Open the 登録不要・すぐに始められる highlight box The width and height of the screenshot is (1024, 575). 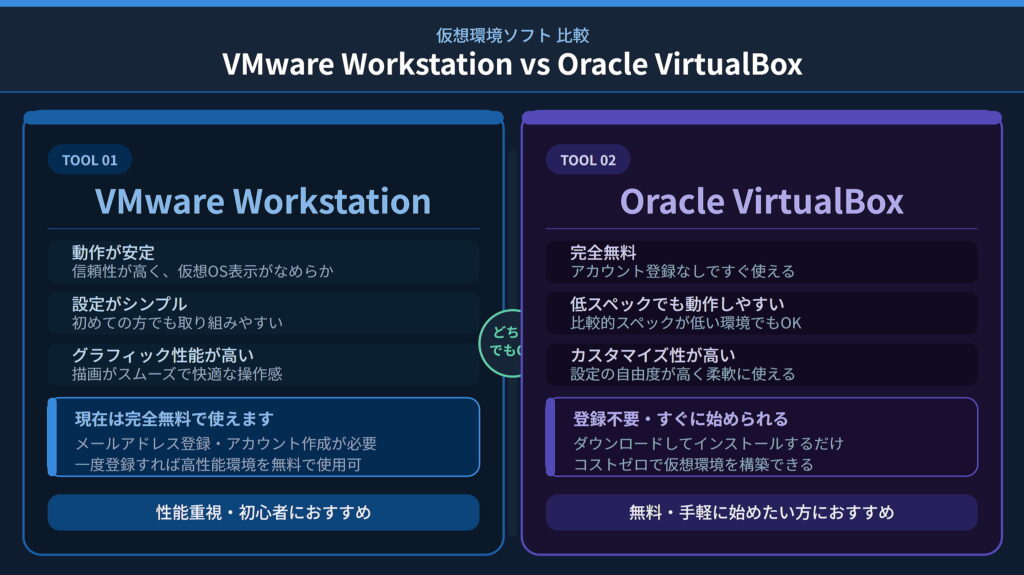click(761, 437)
